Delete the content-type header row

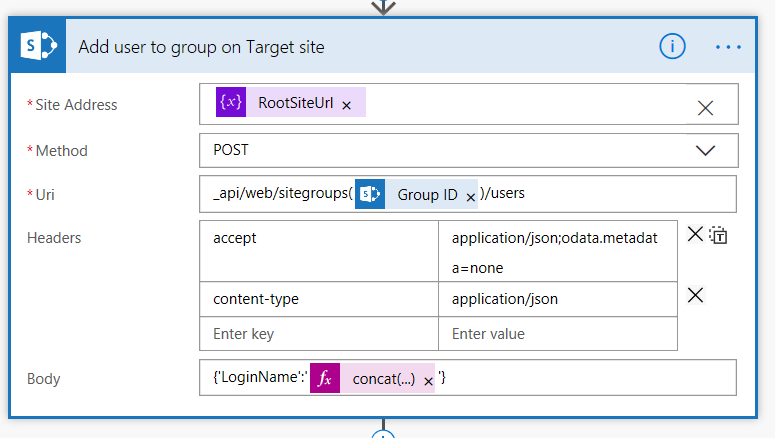click(x=696, y=295)
